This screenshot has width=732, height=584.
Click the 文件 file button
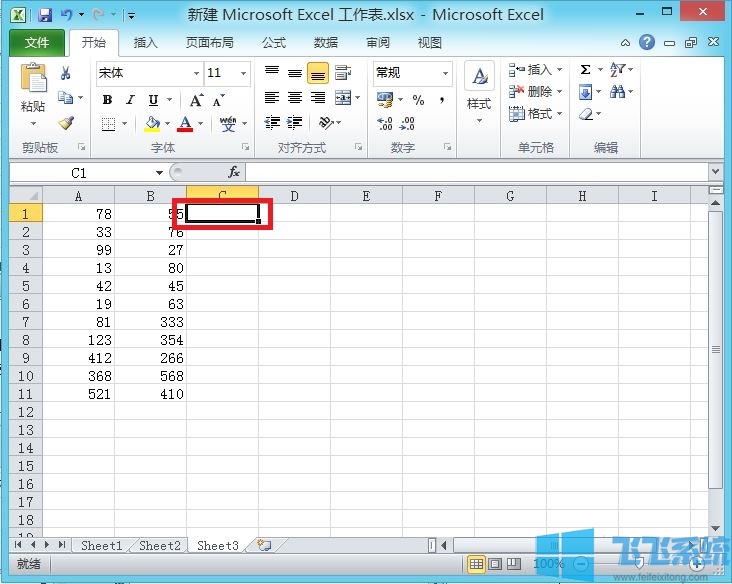(37, 43)
